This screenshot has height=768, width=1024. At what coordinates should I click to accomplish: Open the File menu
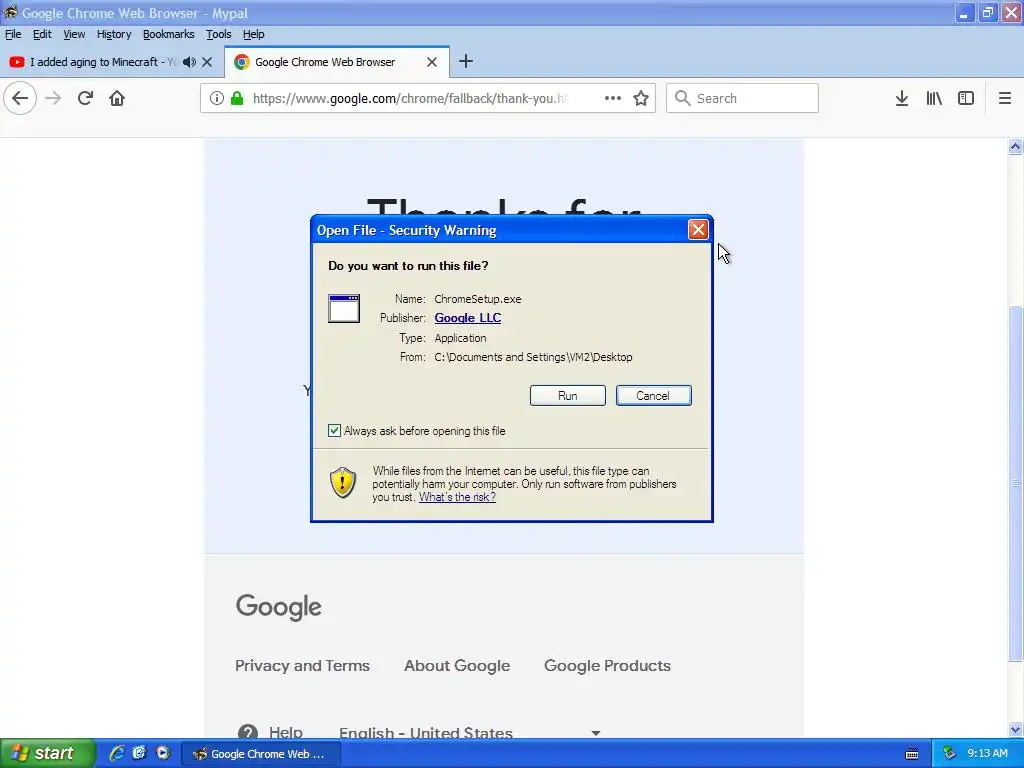(13, 34)
